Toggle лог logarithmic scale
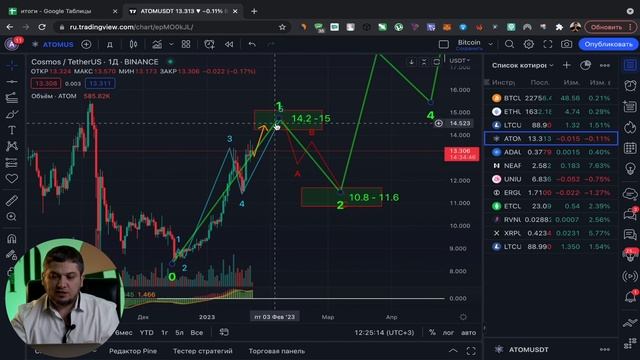This screenshot has width=640, height=360. (448, 333)
